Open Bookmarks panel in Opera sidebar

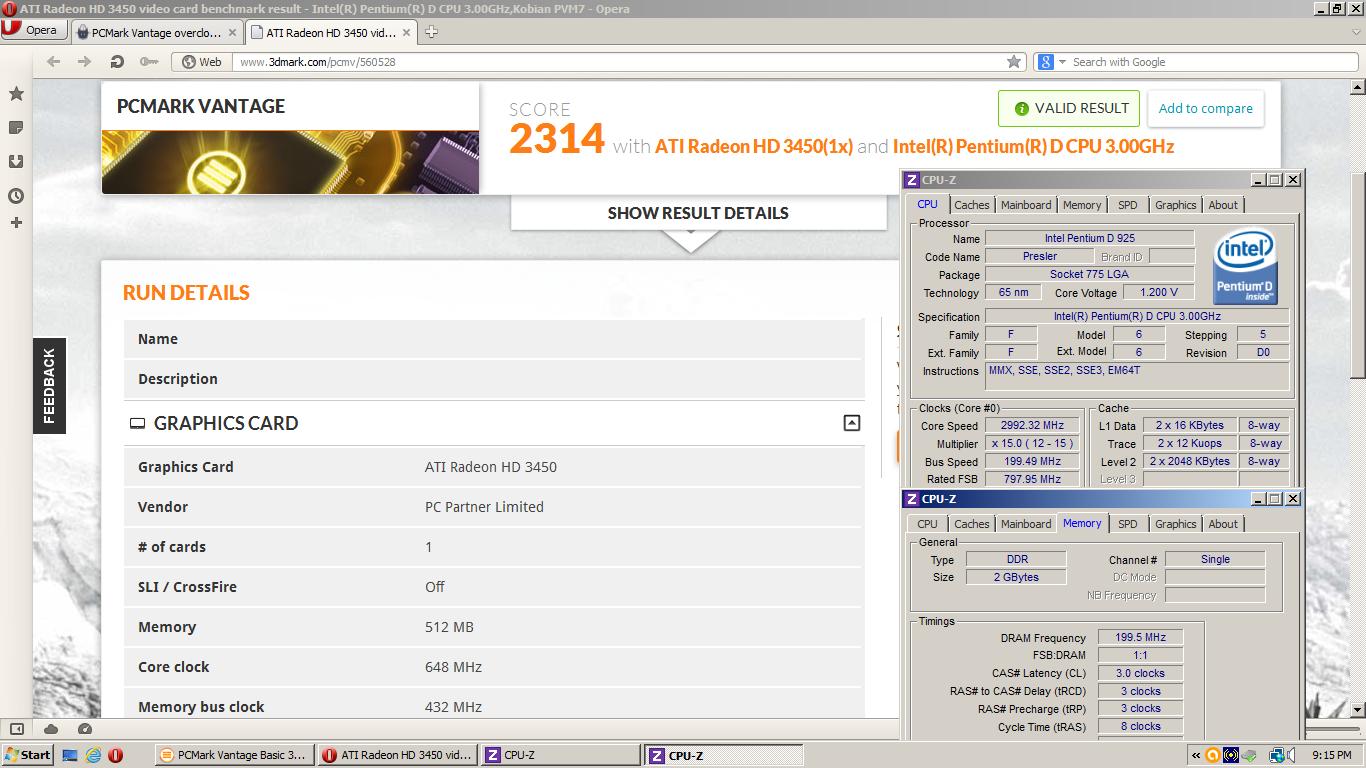coord(16,94)
